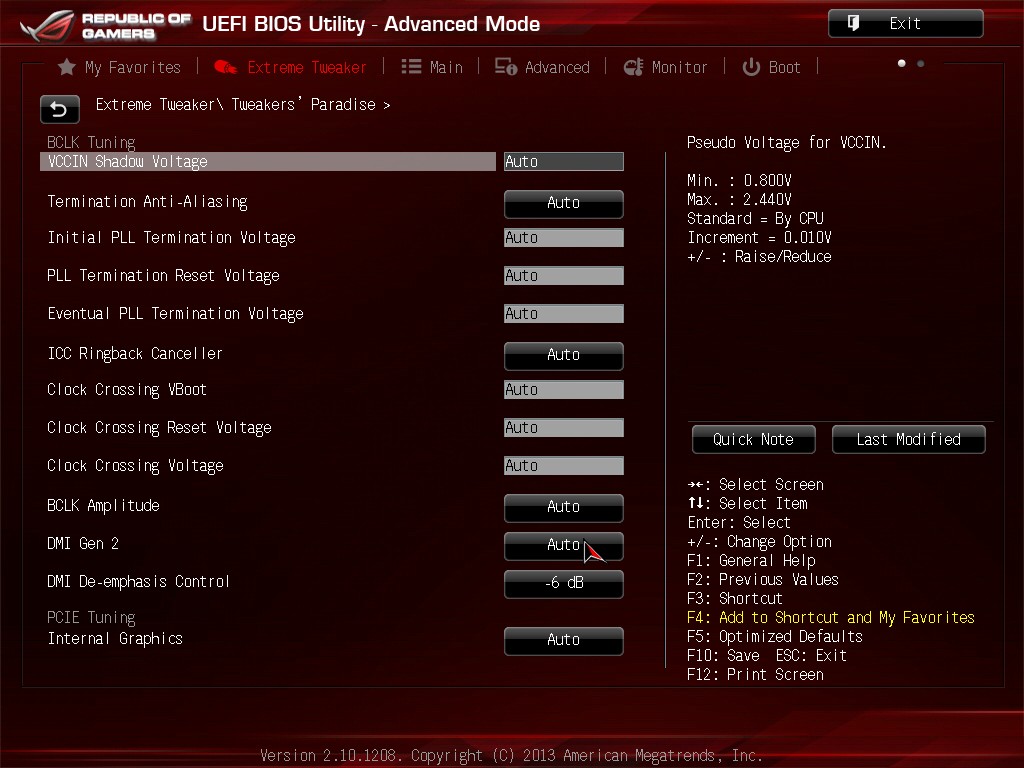The image size is (1024, 768).
Task: Click the back arrow return icon
Action: [x=59, y=109]
